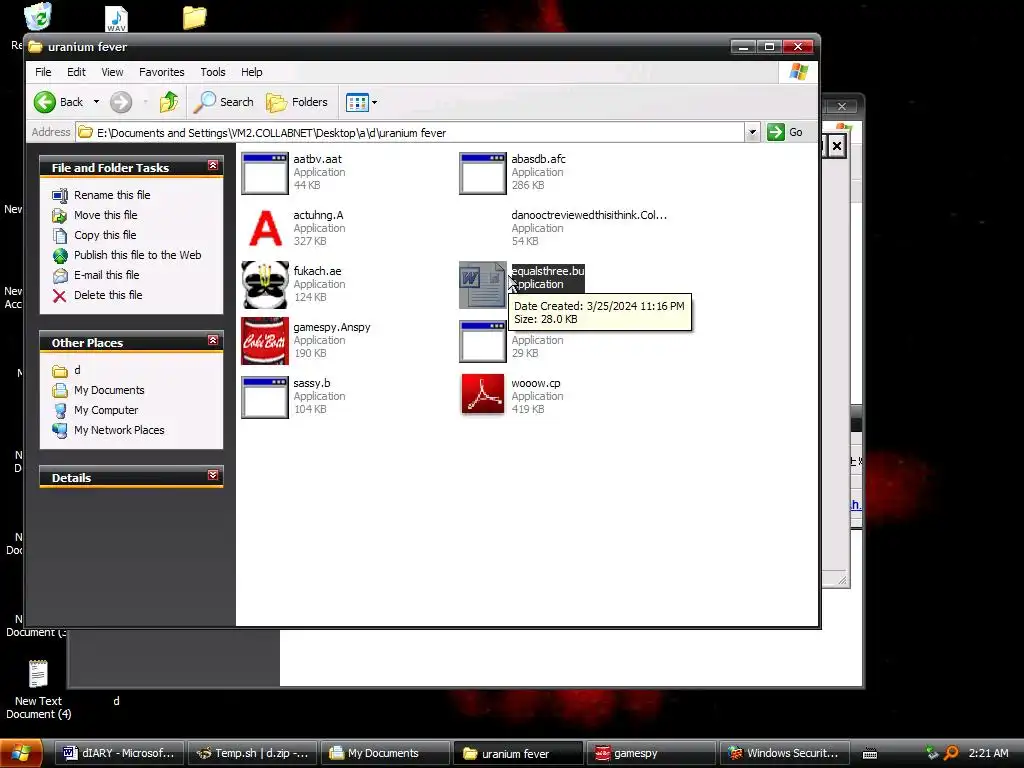
Task: Switch to dIARY Microsoft Word taskbar button
Action: click(120, 753)
